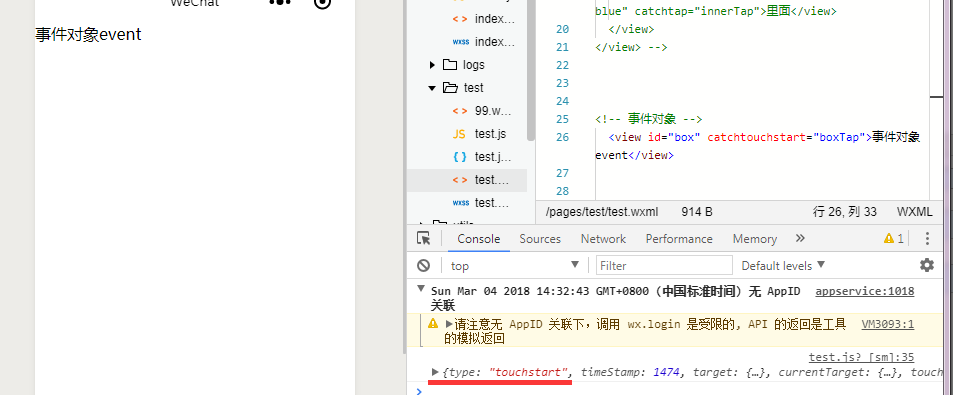Click the WXML language indicator in status bar
The image size is (953, 395).
914,211
